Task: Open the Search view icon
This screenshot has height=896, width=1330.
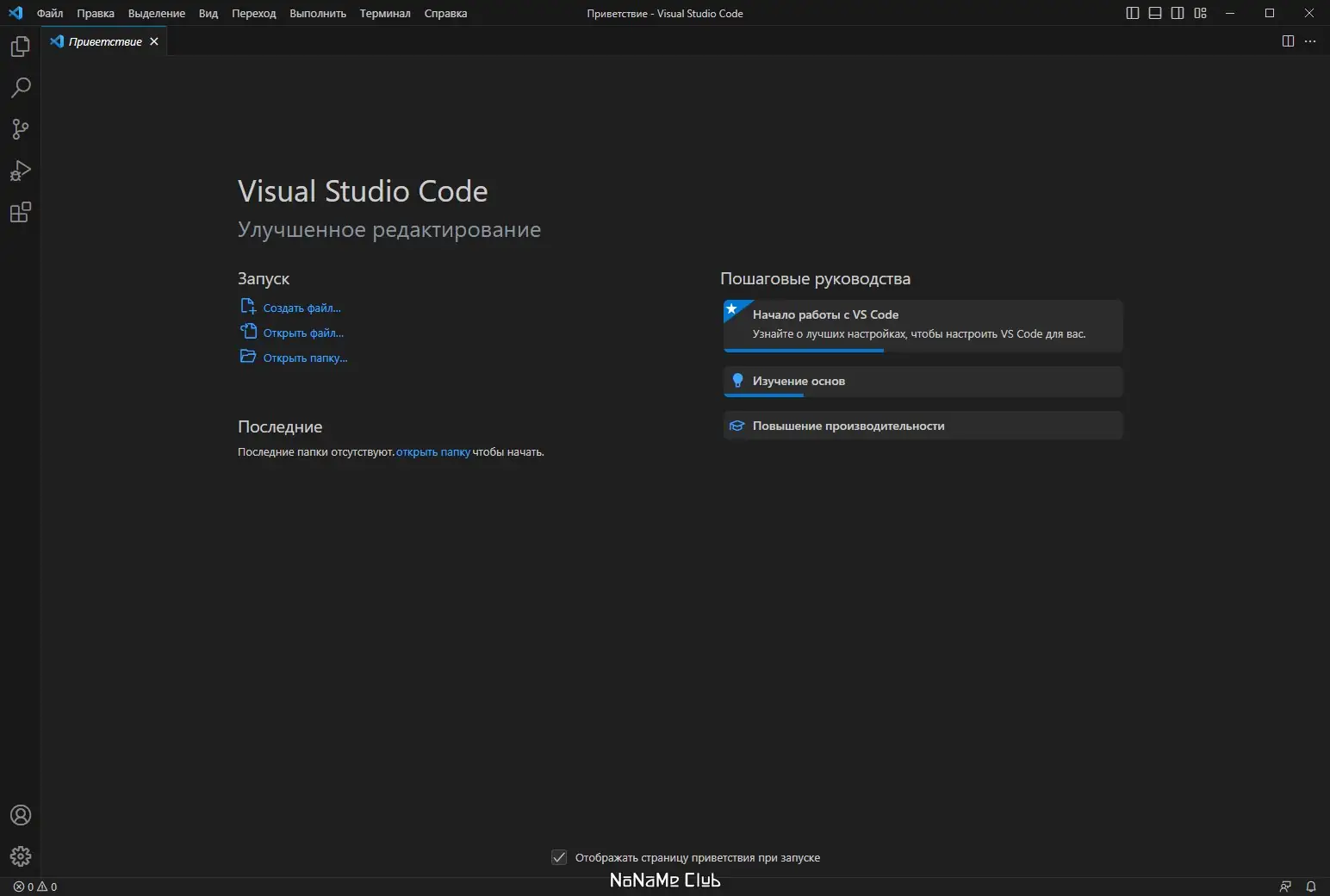Action: [21, 88]
